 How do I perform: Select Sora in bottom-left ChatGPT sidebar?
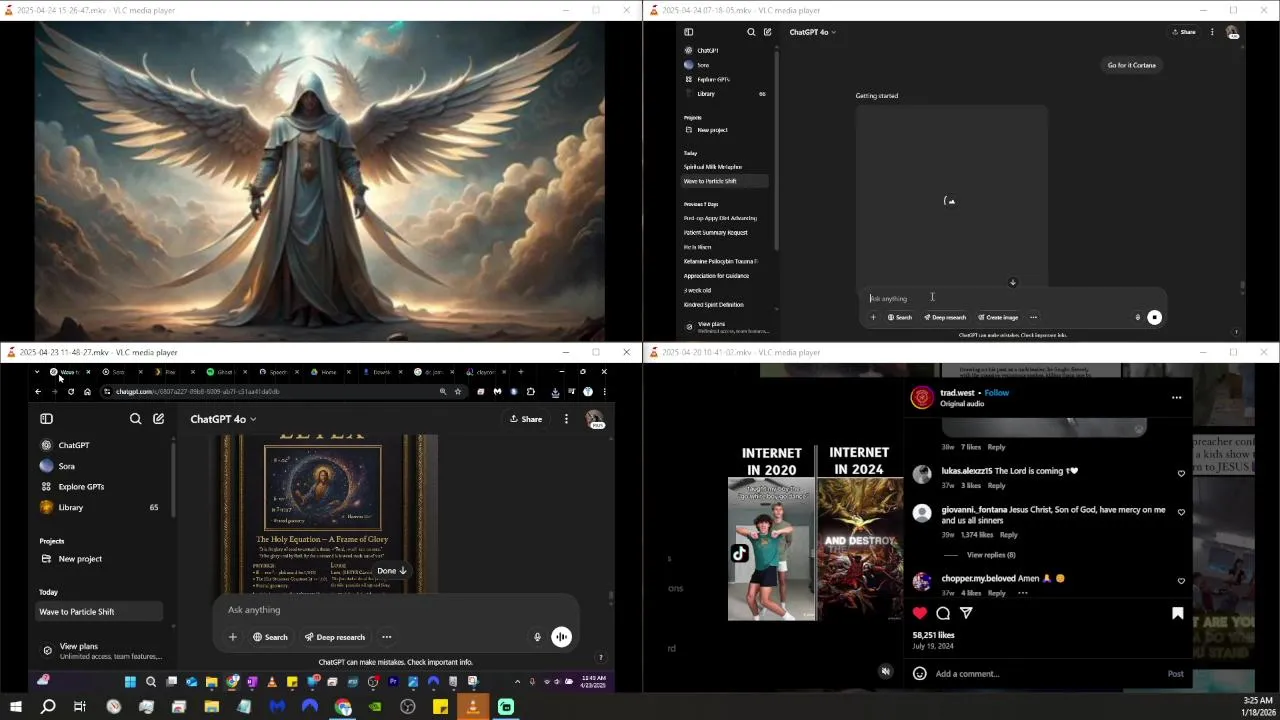point(66,466)
